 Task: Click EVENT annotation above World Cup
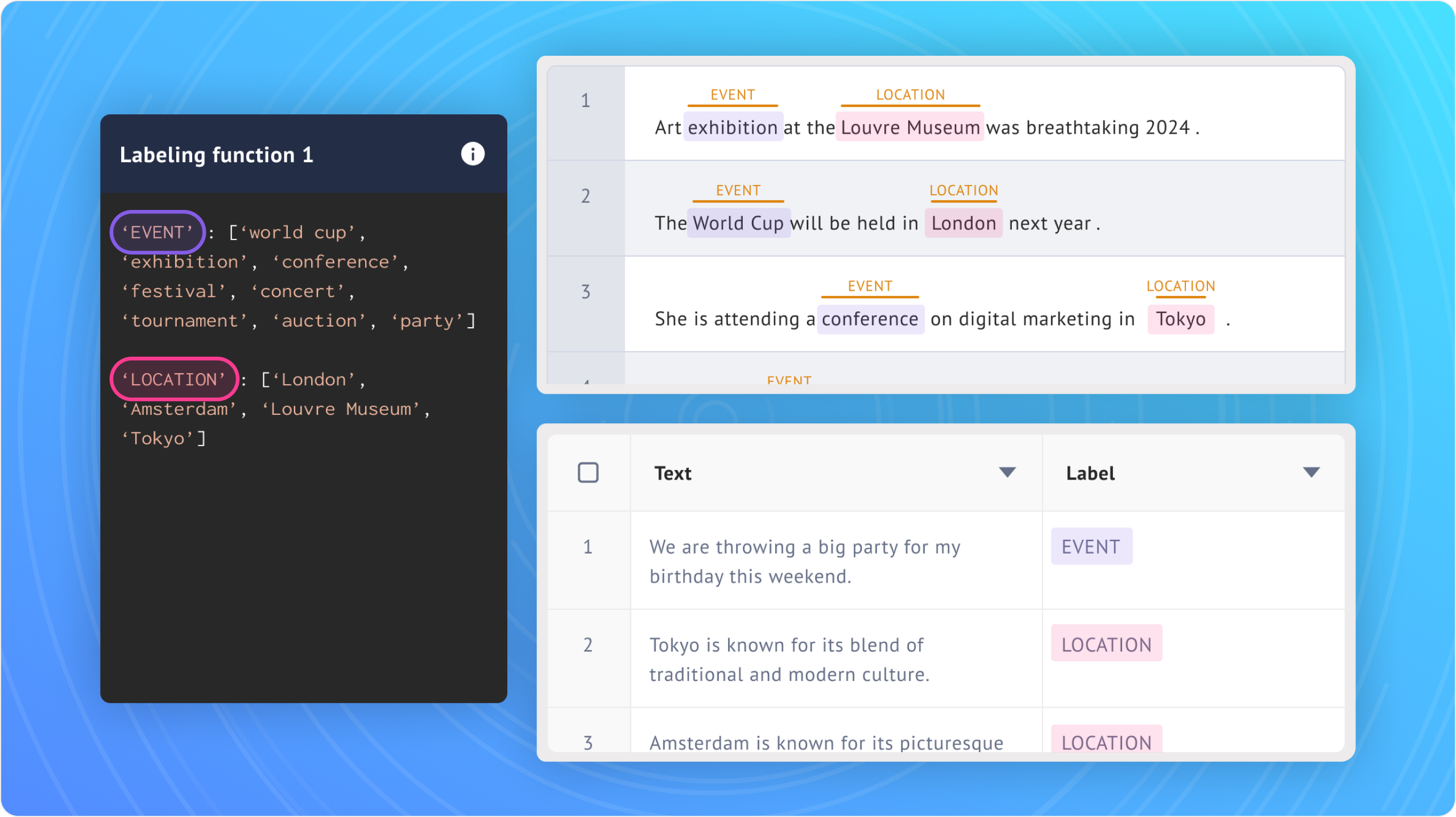[738, 190]
